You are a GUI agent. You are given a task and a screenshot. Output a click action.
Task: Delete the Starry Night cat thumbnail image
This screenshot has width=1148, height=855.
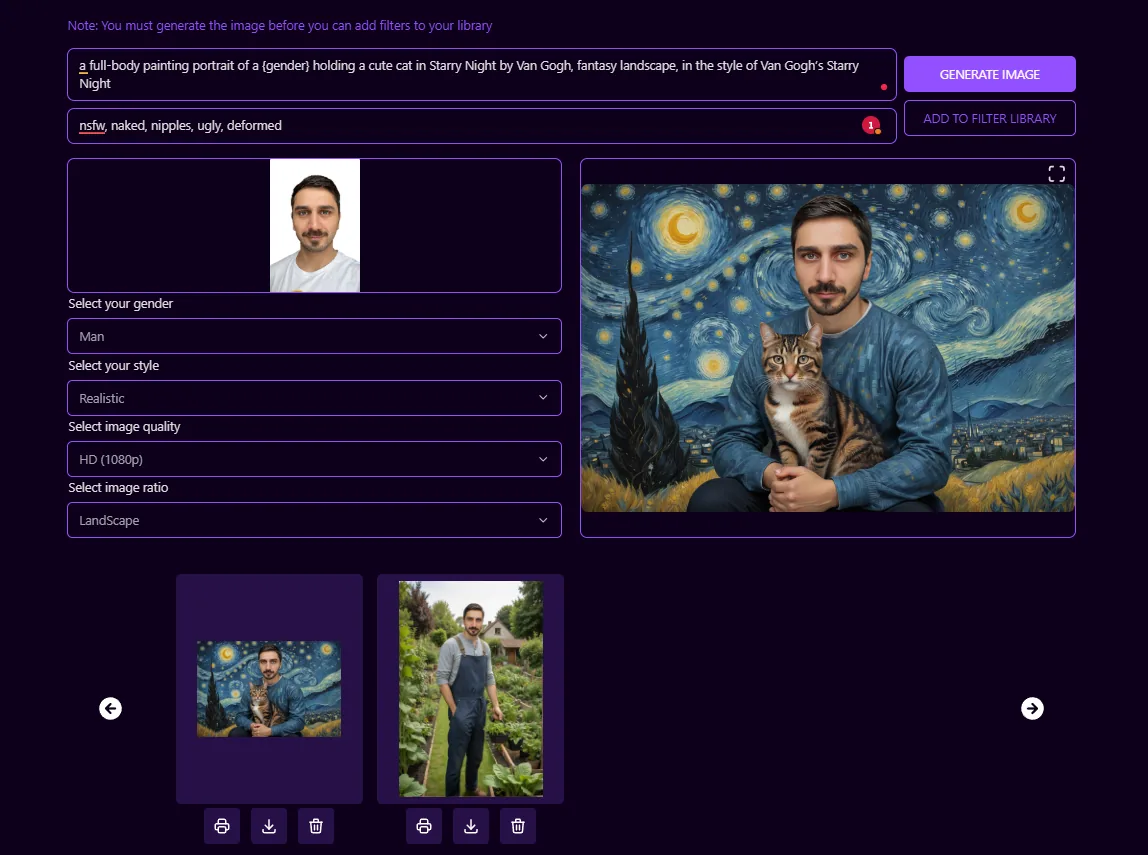[316, 826]
